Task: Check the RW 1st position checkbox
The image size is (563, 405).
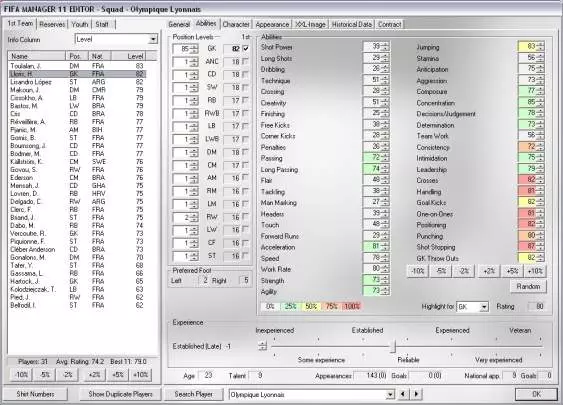Action: [x=246, y=217]
